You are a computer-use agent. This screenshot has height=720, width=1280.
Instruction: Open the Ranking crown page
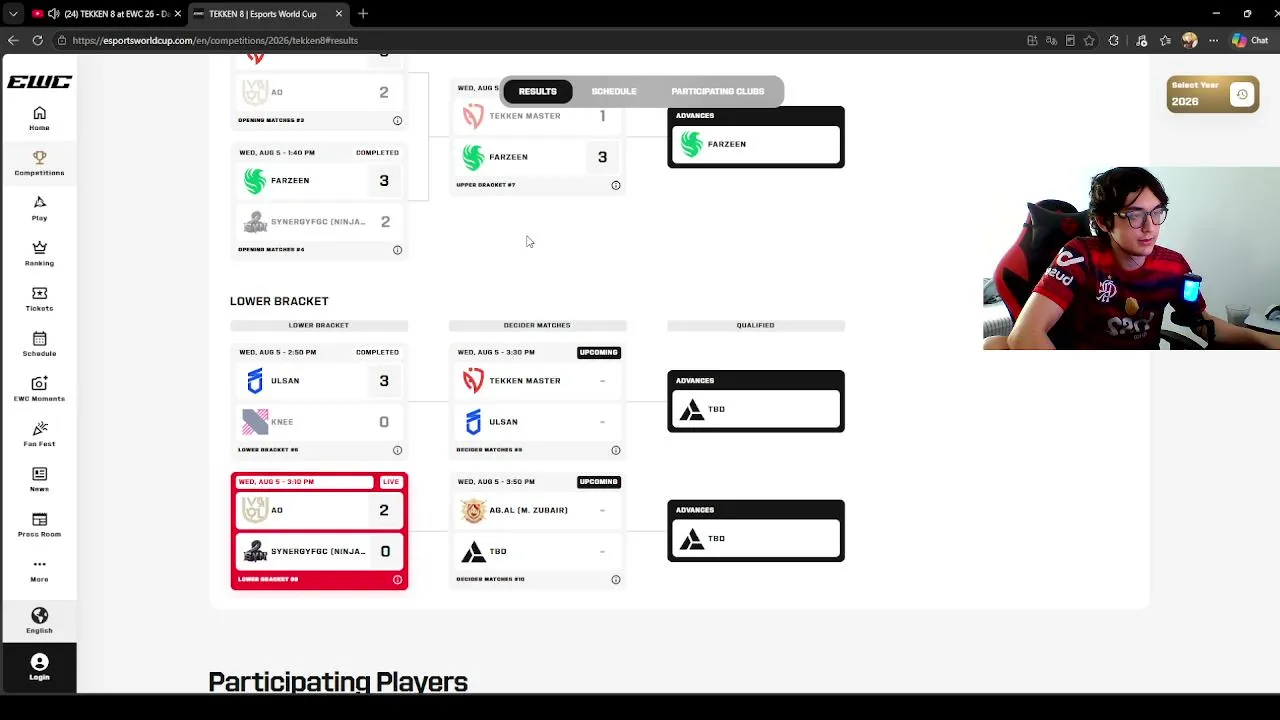tap(39, 253)
